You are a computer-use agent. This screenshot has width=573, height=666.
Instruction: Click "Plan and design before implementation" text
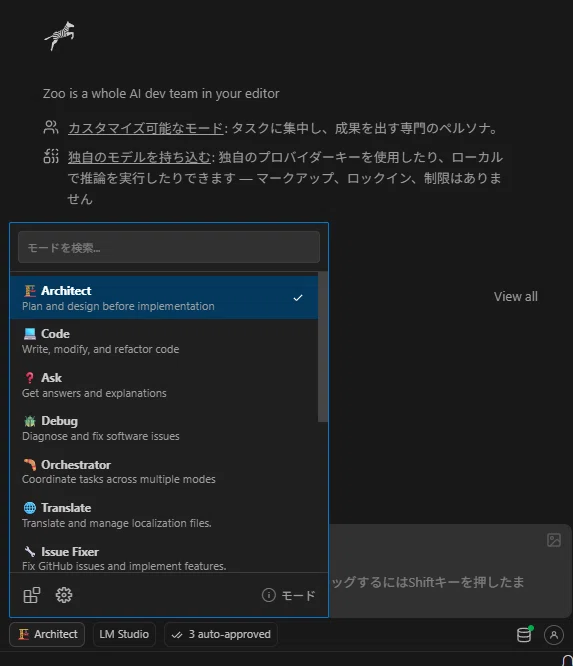pos(118,306)
